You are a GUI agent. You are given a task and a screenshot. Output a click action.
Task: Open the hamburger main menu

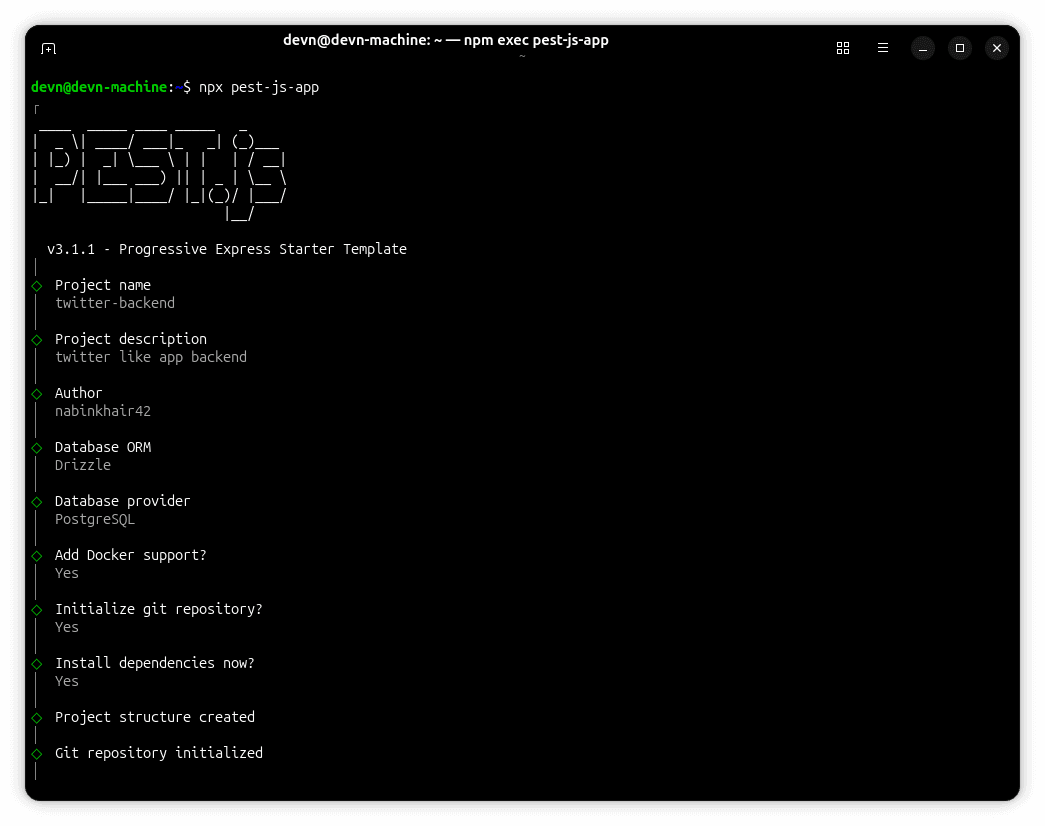click(x=882, y=48)
